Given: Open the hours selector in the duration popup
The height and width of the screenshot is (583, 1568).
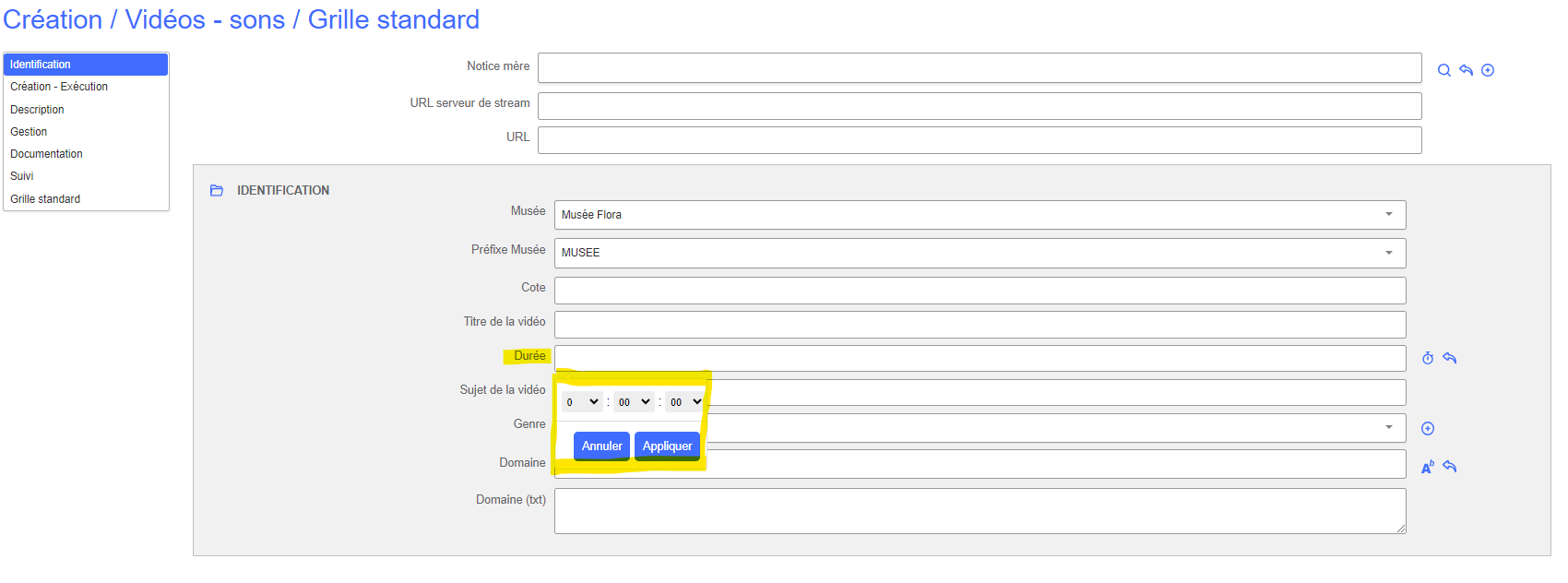Looking at the screenshot, I should click(x=582, y=402).
